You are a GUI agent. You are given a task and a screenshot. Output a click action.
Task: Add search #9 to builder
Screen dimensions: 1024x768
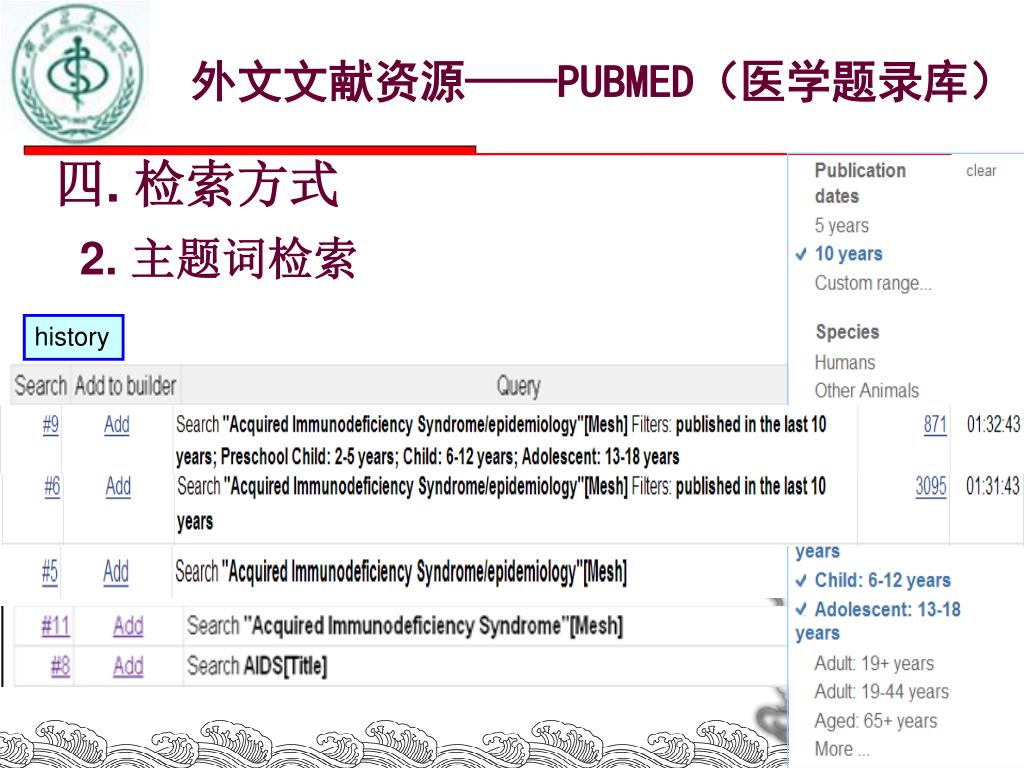click(117, 425)
